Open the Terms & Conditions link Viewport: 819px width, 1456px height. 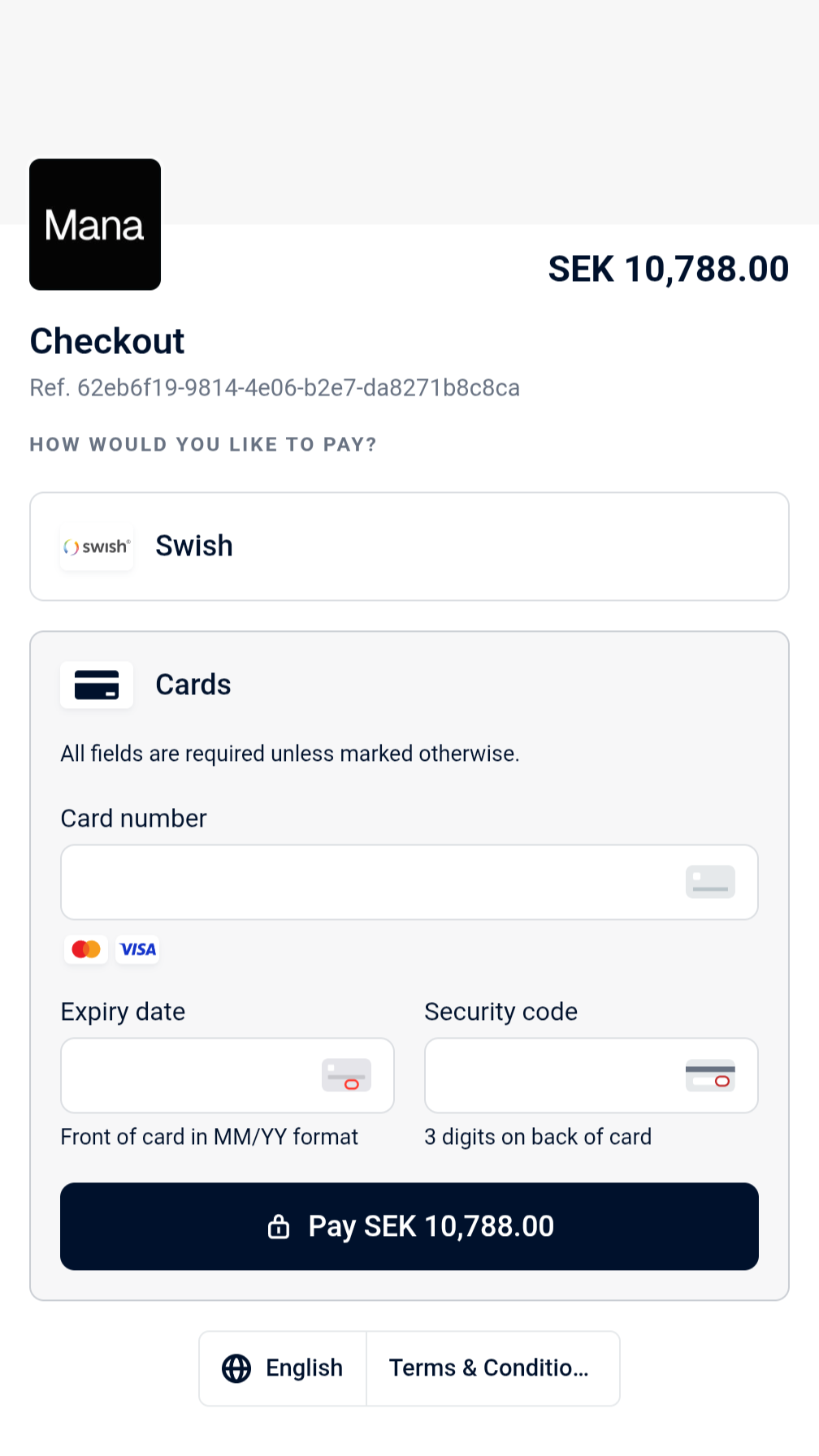pos(489,1368)
